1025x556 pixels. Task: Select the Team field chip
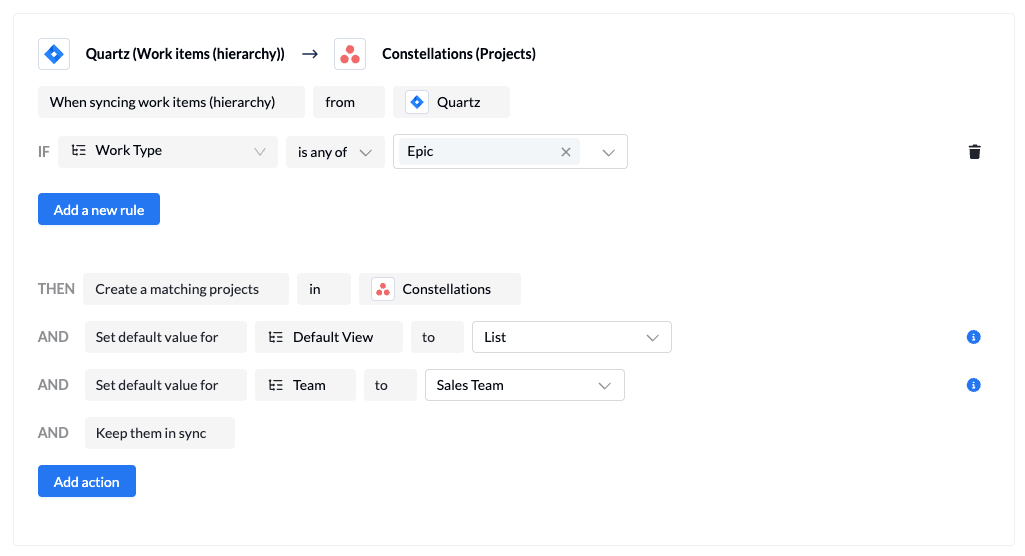305,385
